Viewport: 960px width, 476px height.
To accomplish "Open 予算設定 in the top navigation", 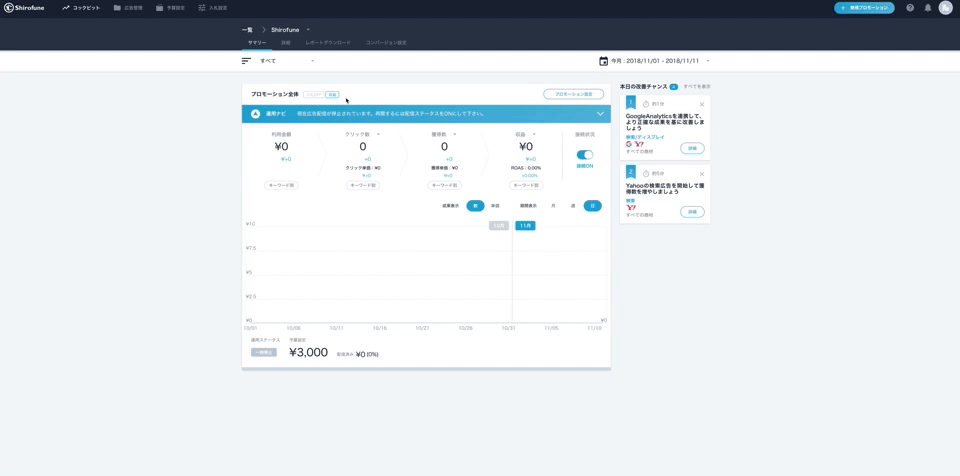I will click(x=170, y=8).
